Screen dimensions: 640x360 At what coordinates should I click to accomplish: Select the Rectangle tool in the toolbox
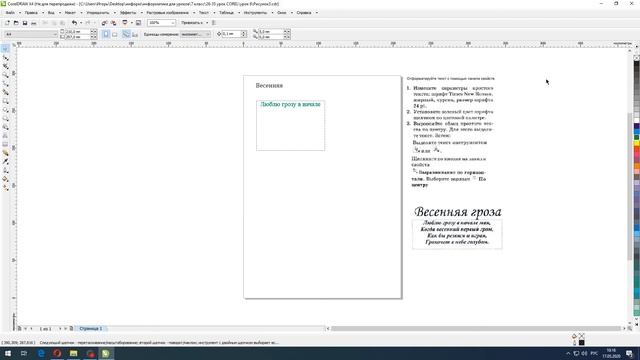coord(5,101)
